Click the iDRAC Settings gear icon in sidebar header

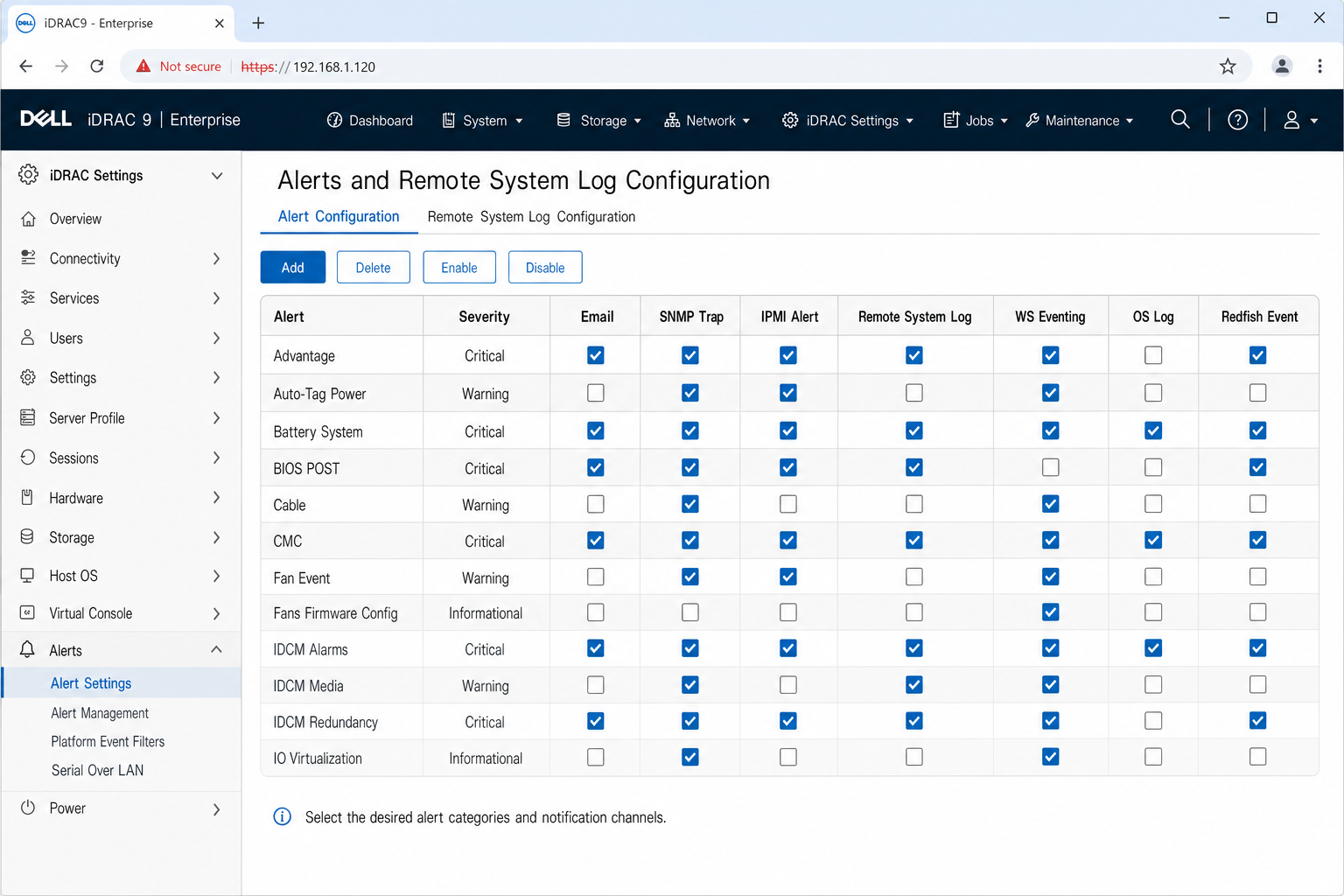28,174
